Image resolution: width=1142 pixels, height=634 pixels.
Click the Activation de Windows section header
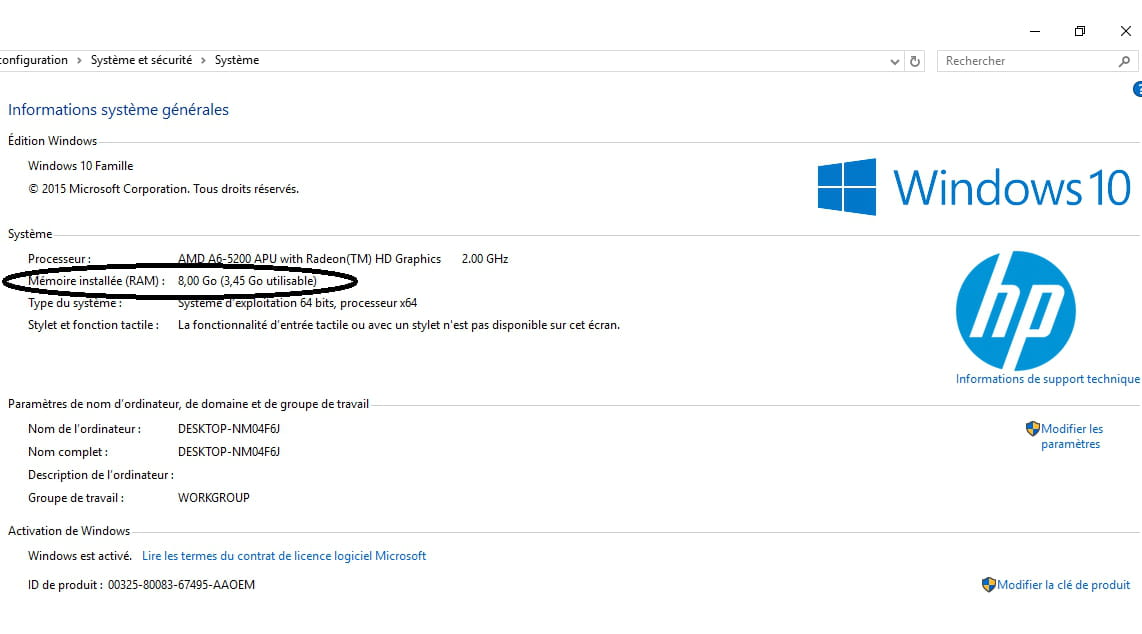tap(68, 531)
